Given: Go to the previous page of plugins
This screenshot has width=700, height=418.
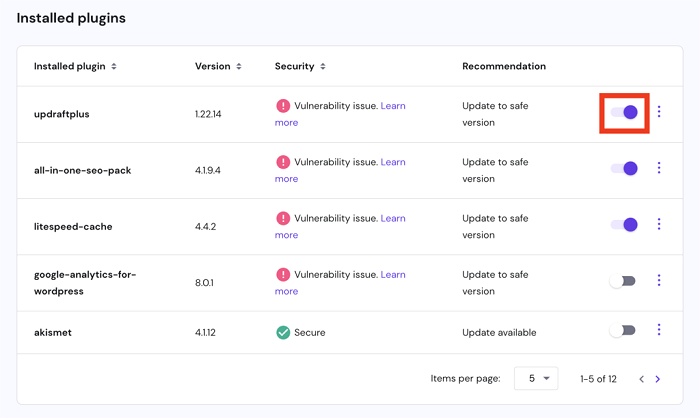Looking at the screenshot, I should pyautogui.click(x=642, y=379).
